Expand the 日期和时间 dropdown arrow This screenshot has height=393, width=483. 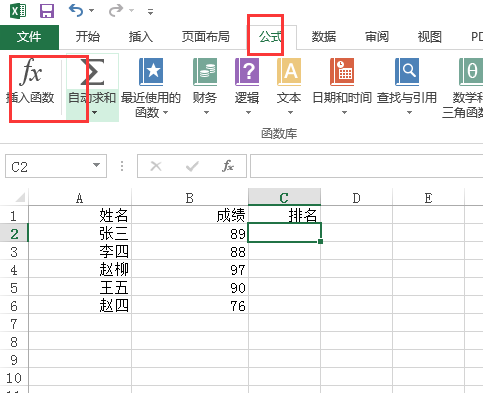tap(345, 113)
